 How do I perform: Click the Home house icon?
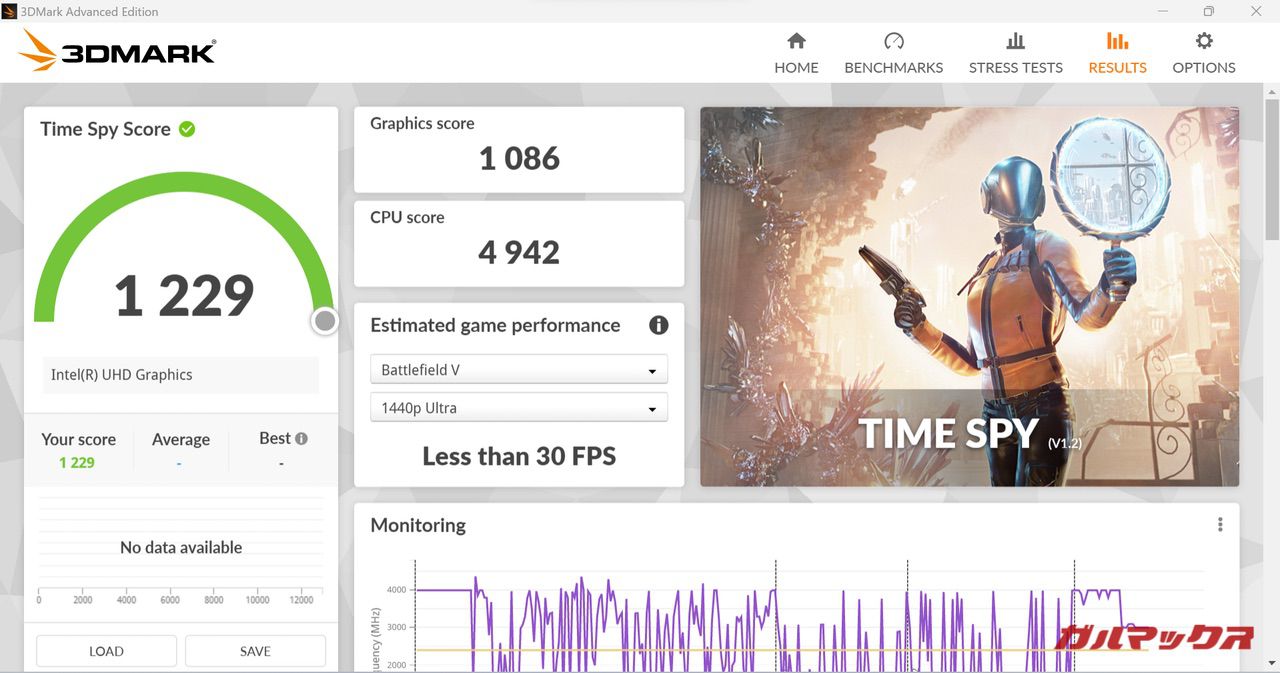pos(796,41)
